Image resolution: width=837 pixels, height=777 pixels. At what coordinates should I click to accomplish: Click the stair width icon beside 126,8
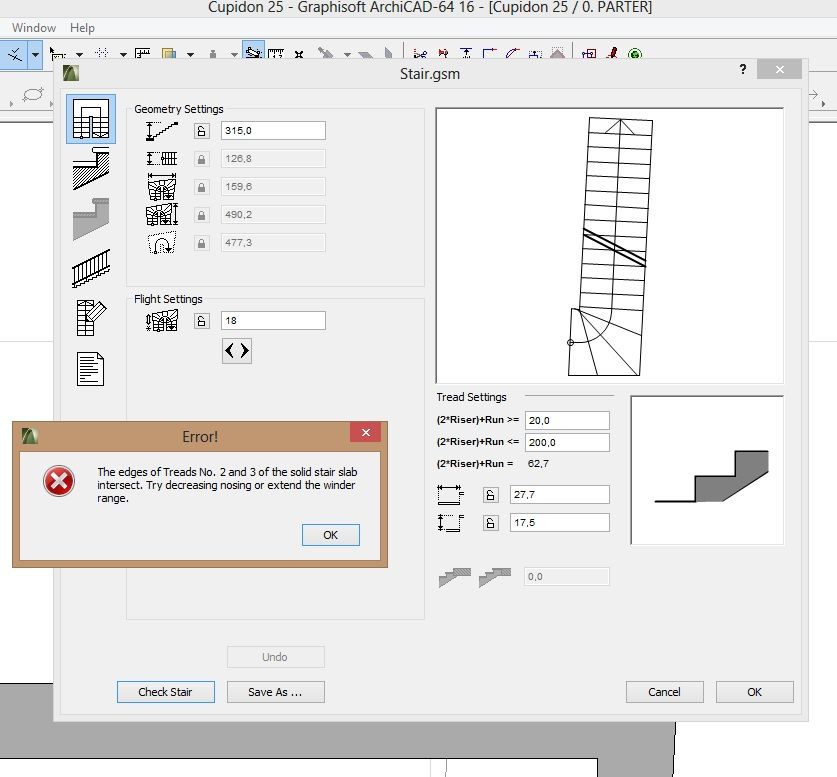tap(162, 158)
